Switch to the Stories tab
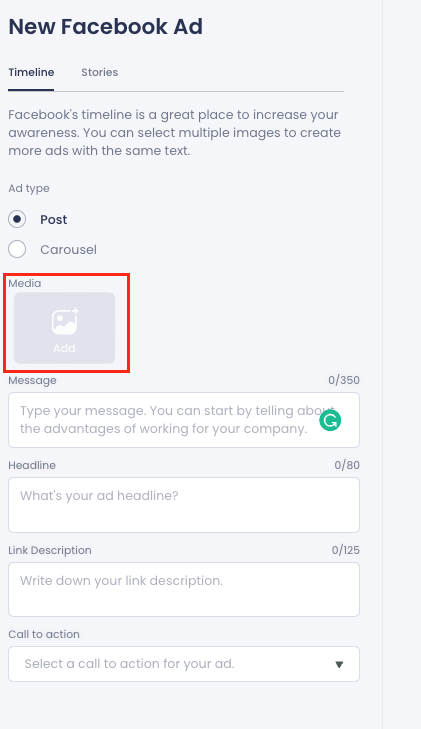Image resolution: width=421 pixels, height=729 pixels. click(99, 73)
